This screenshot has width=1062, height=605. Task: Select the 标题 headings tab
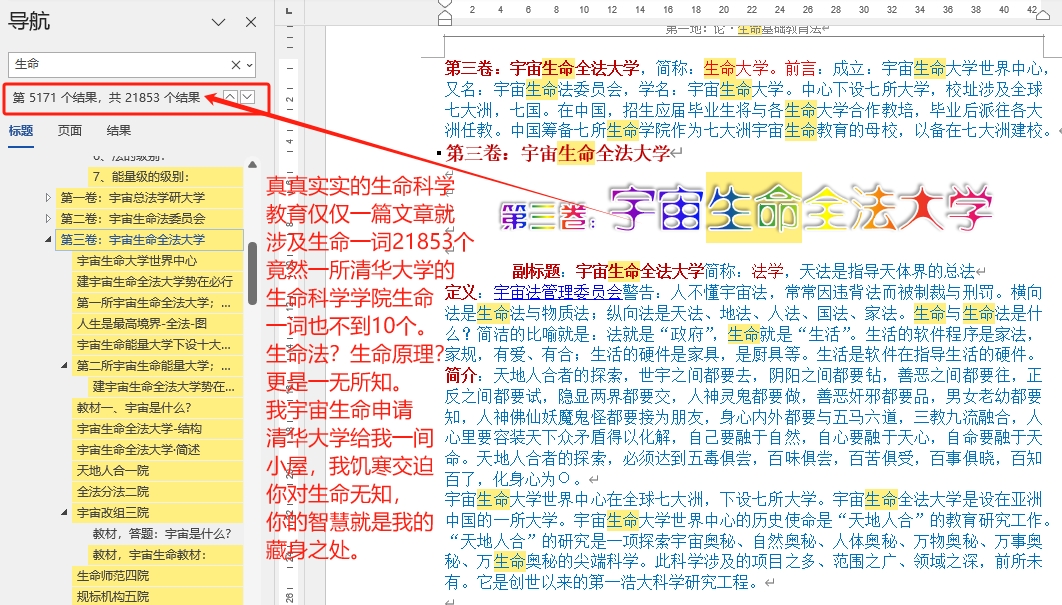click(x=21, y=130)
